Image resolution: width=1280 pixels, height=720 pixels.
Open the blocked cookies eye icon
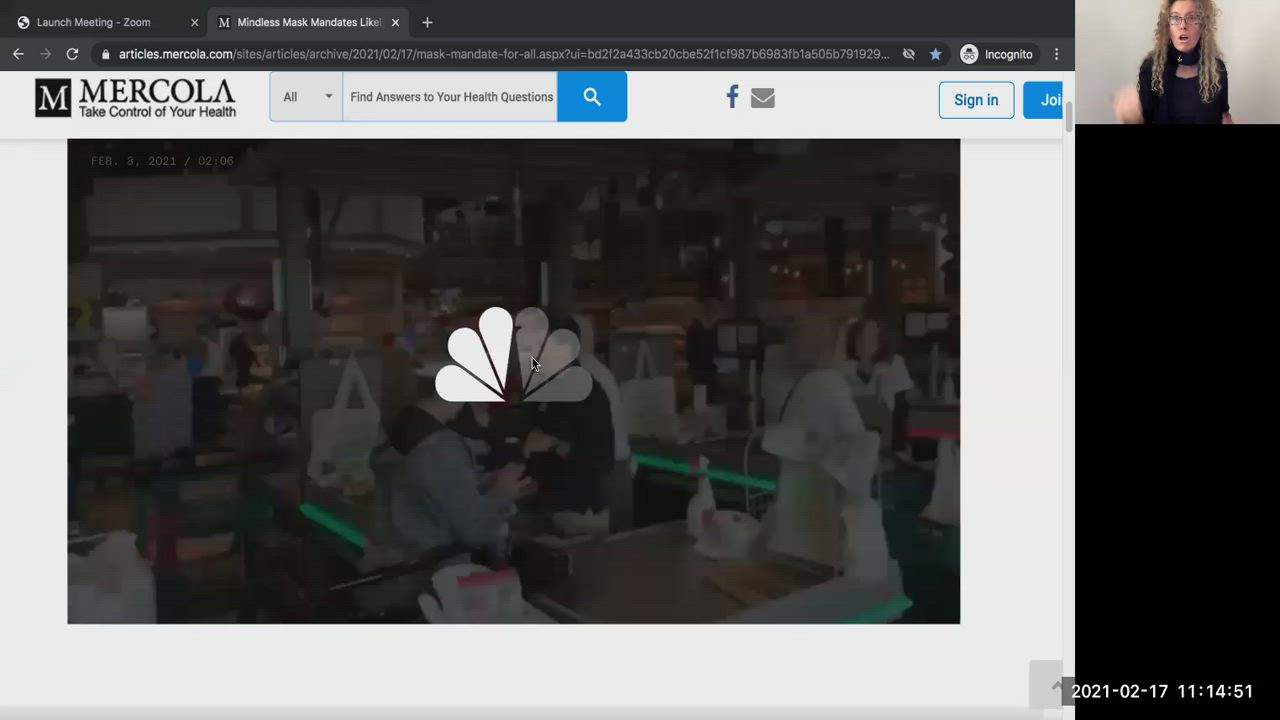(x=908, y=54)
